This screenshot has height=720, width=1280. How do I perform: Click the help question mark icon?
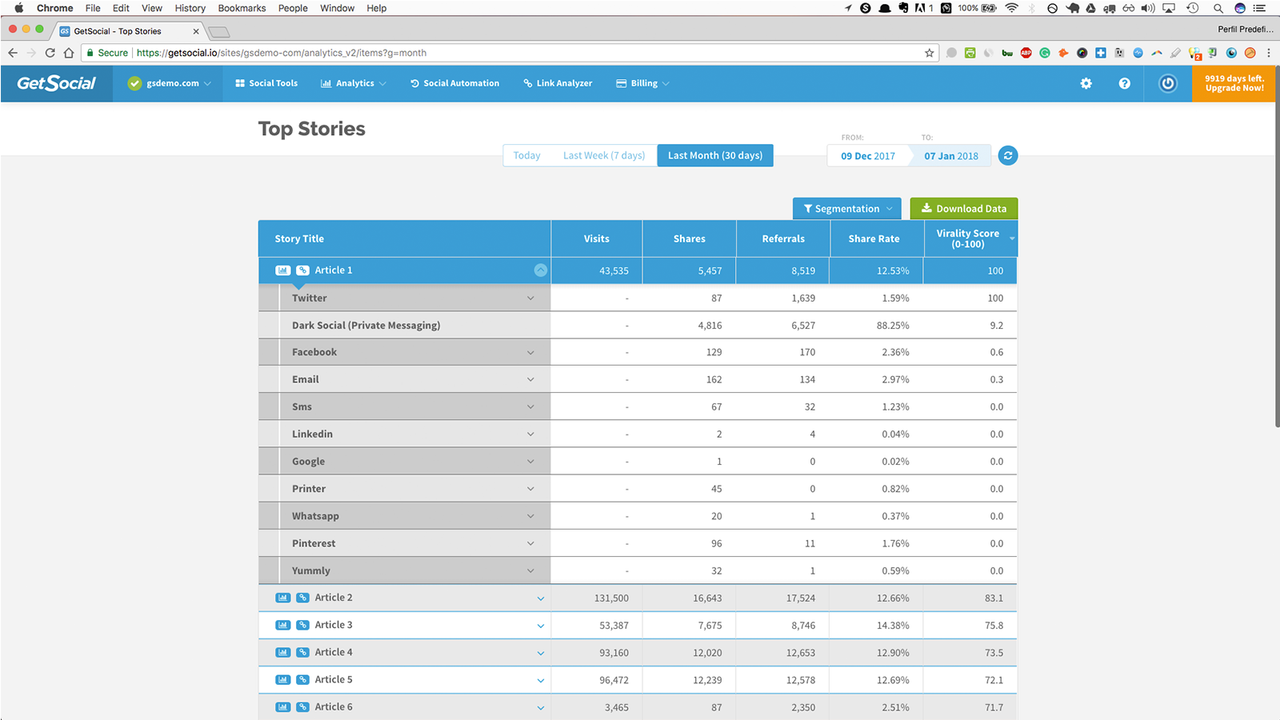1125,83
